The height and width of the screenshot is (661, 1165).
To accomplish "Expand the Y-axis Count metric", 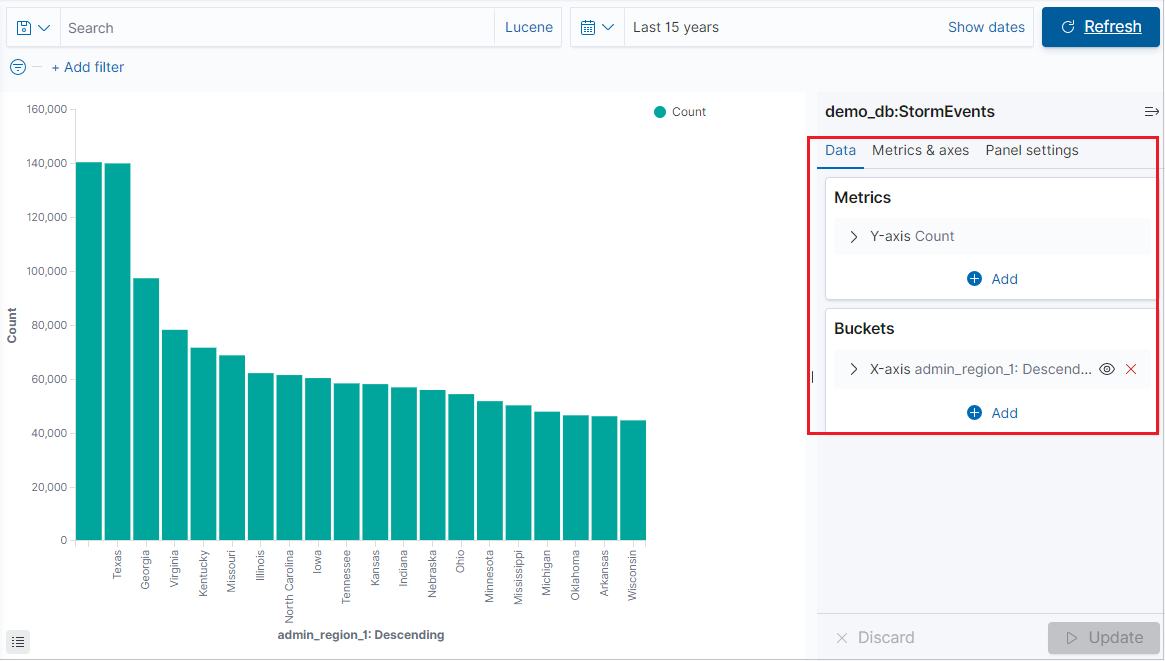I will point(853,236).
